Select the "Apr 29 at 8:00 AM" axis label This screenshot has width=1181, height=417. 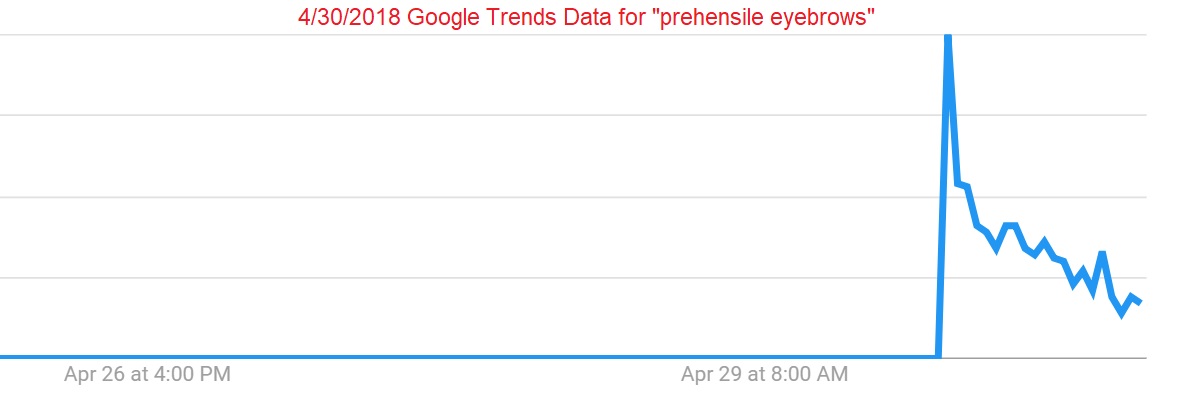pyautogui.click(x=764, y=374)
